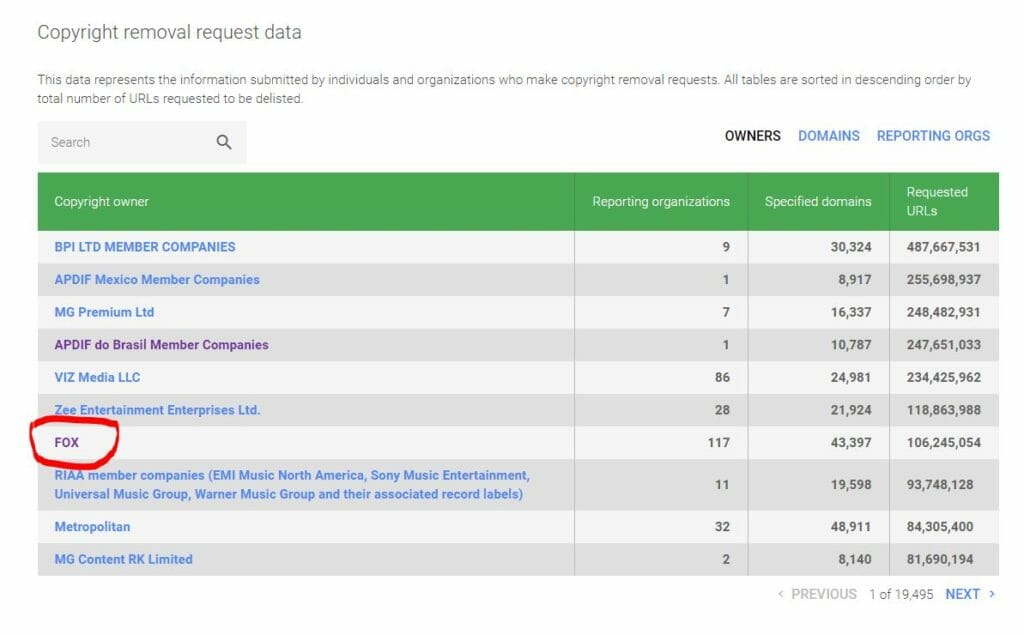Click the search magnifier icon
The height and width of the screenshot is (635, 1024).
coord(224,142)
